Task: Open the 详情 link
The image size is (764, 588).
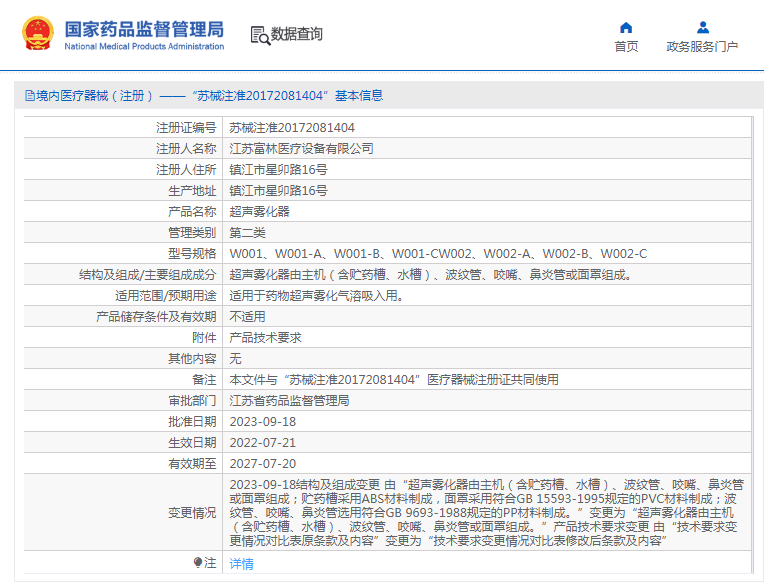Action: click(241, 564)
